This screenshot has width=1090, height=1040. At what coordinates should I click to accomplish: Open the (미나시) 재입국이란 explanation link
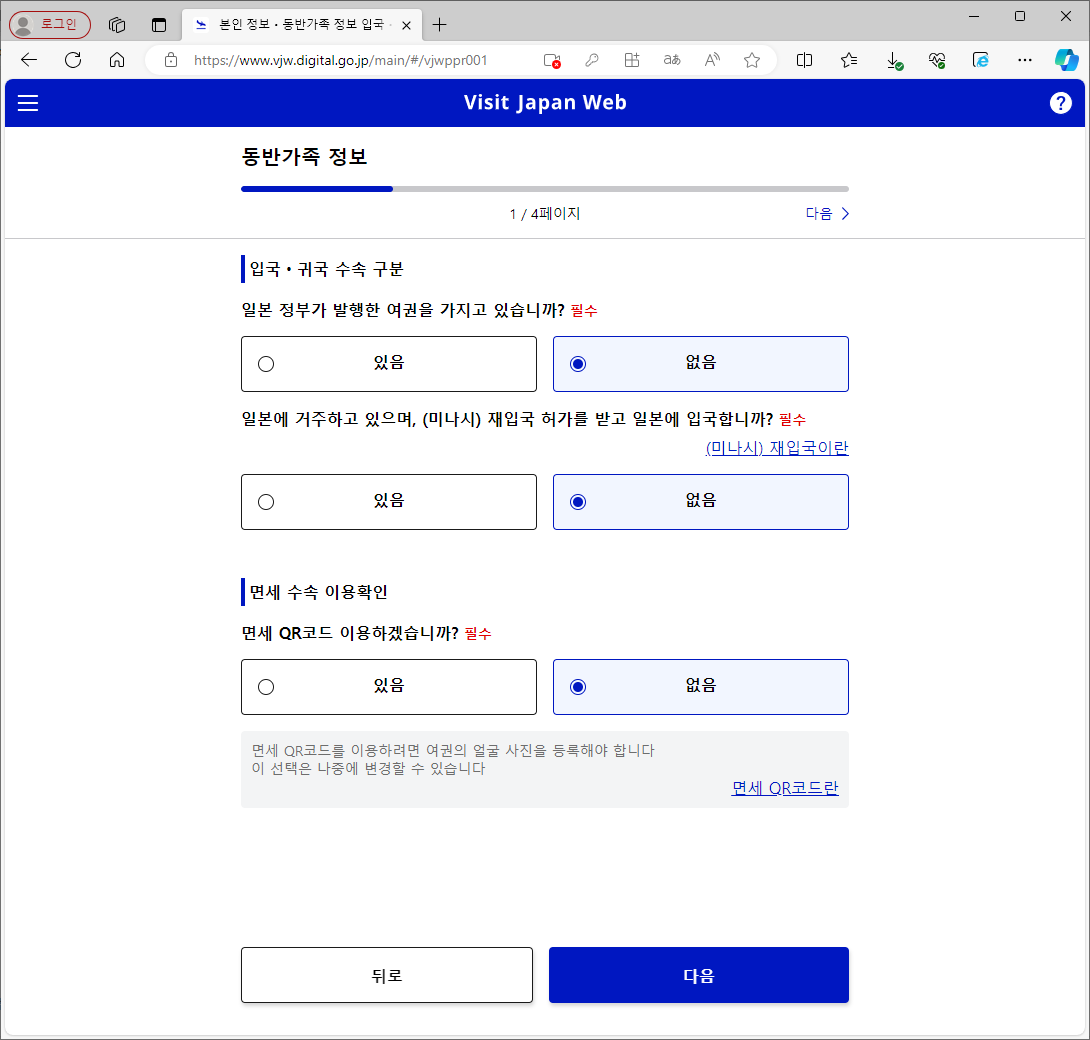click(777, 448)
